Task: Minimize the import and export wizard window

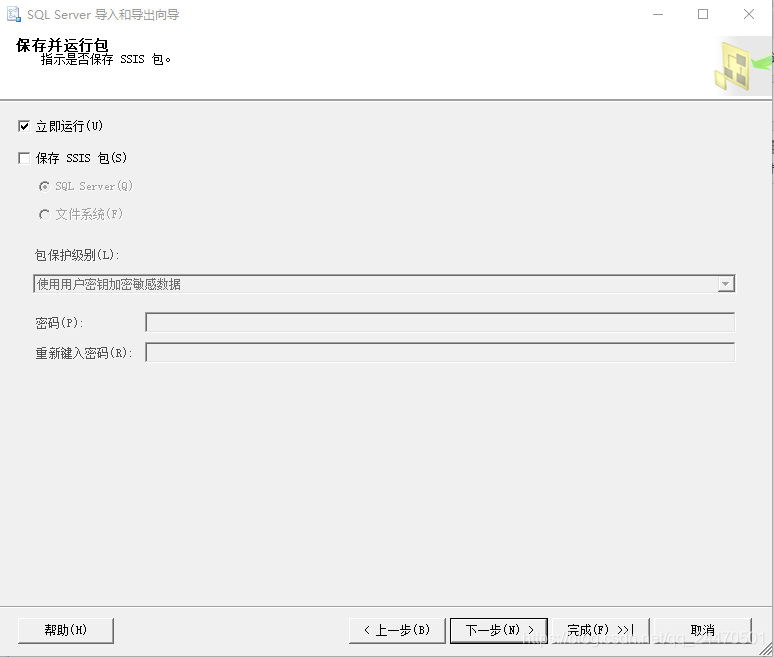Action: (x=657, y=15)
